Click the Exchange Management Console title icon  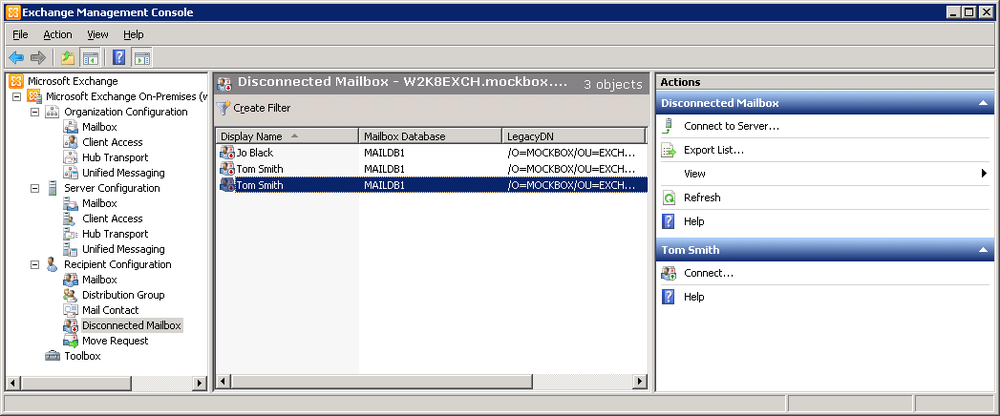13,12
